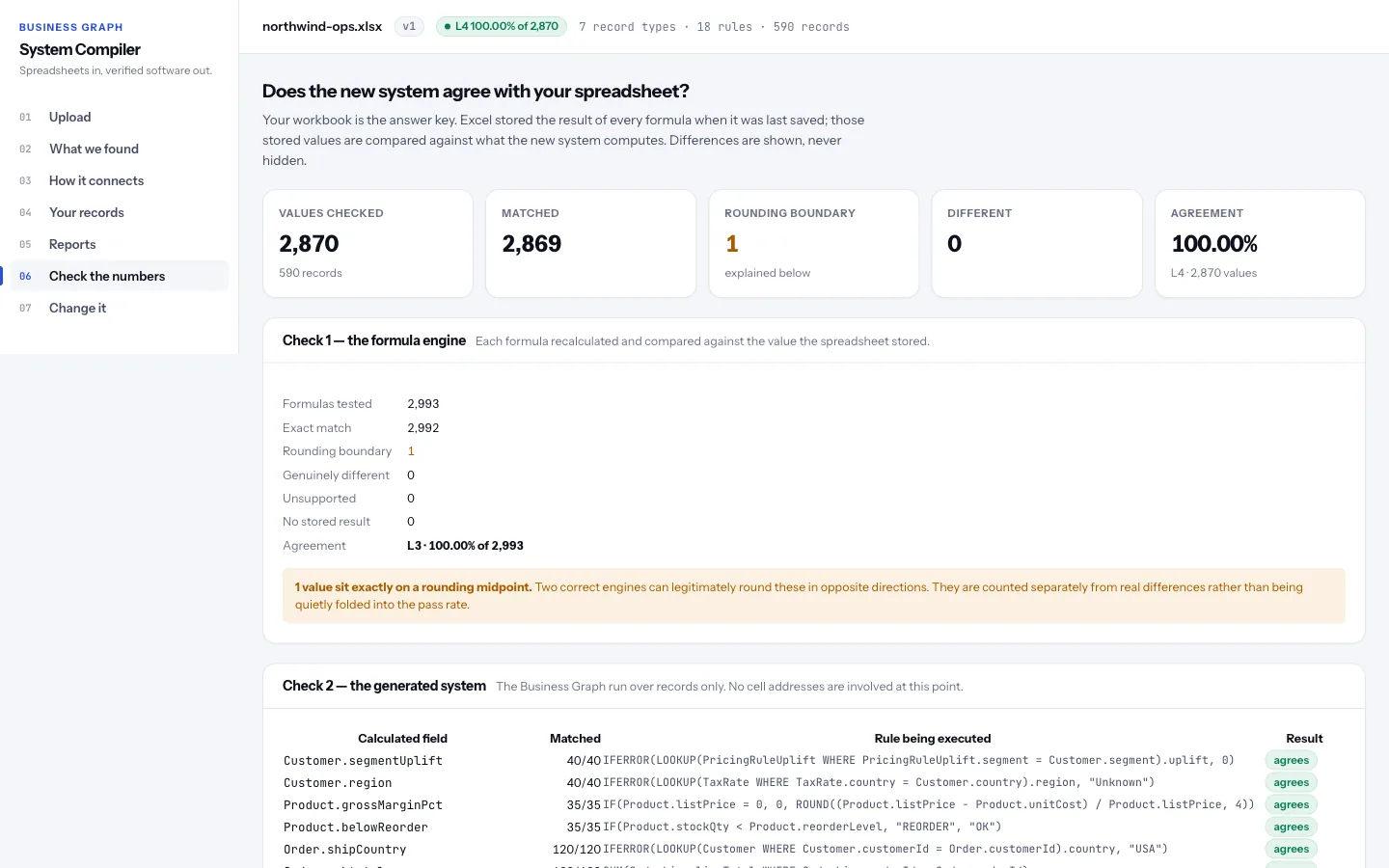This screenshot has width=1389, height=868.
Task: Click the Result column header
Action: point(1304,739)
